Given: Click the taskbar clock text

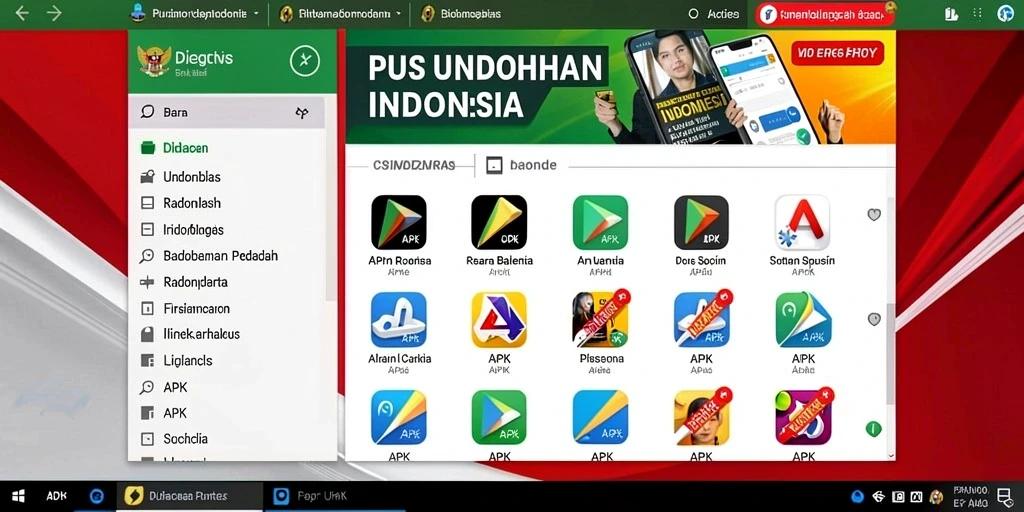Looking at the screenshot, I should point(969,496).
